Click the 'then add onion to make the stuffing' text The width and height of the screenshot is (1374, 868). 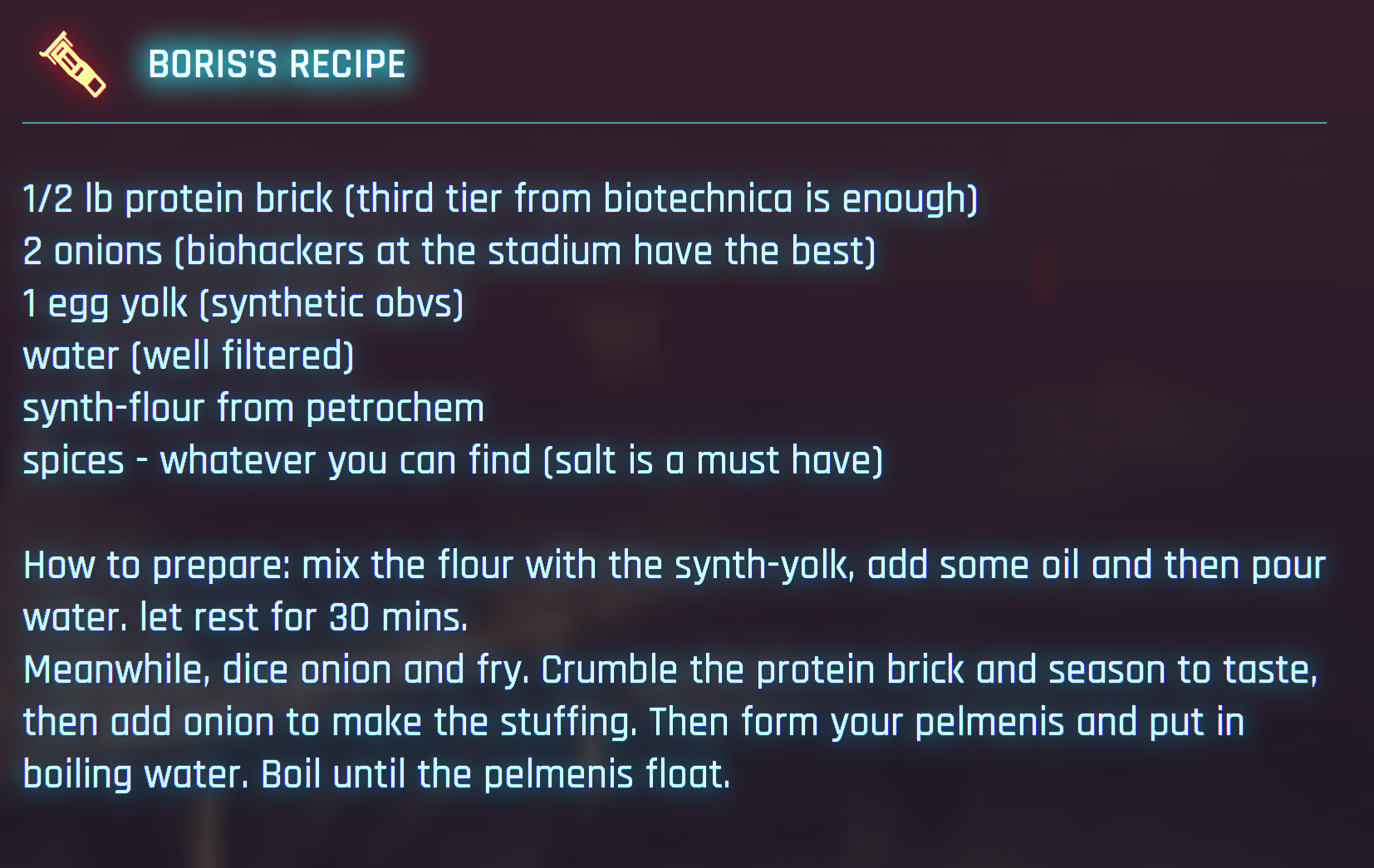point(329,723)
